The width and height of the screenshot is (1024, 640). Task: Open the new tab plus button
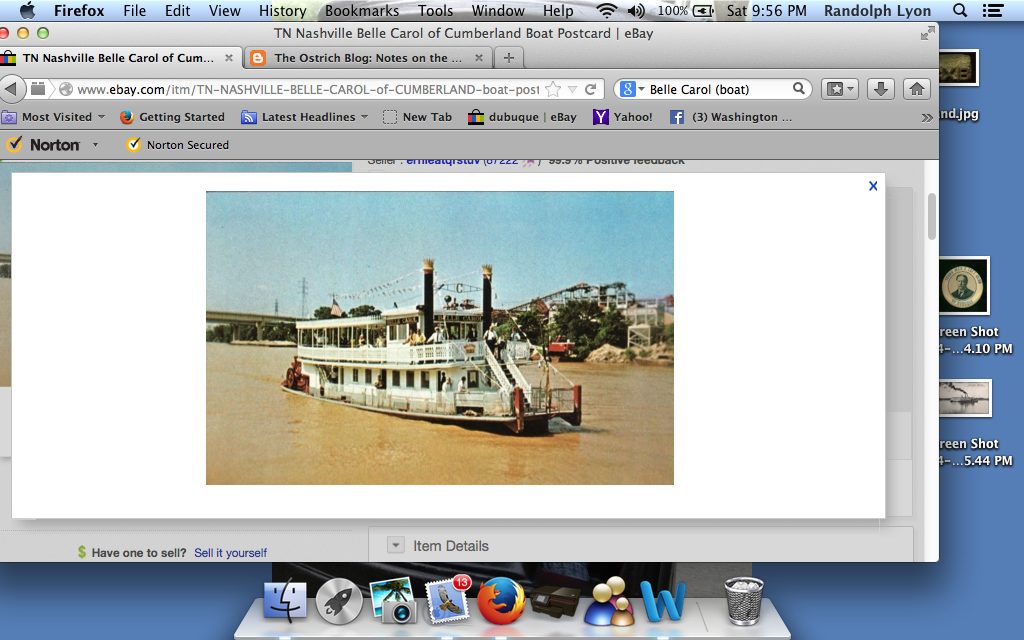pos(509,58)
